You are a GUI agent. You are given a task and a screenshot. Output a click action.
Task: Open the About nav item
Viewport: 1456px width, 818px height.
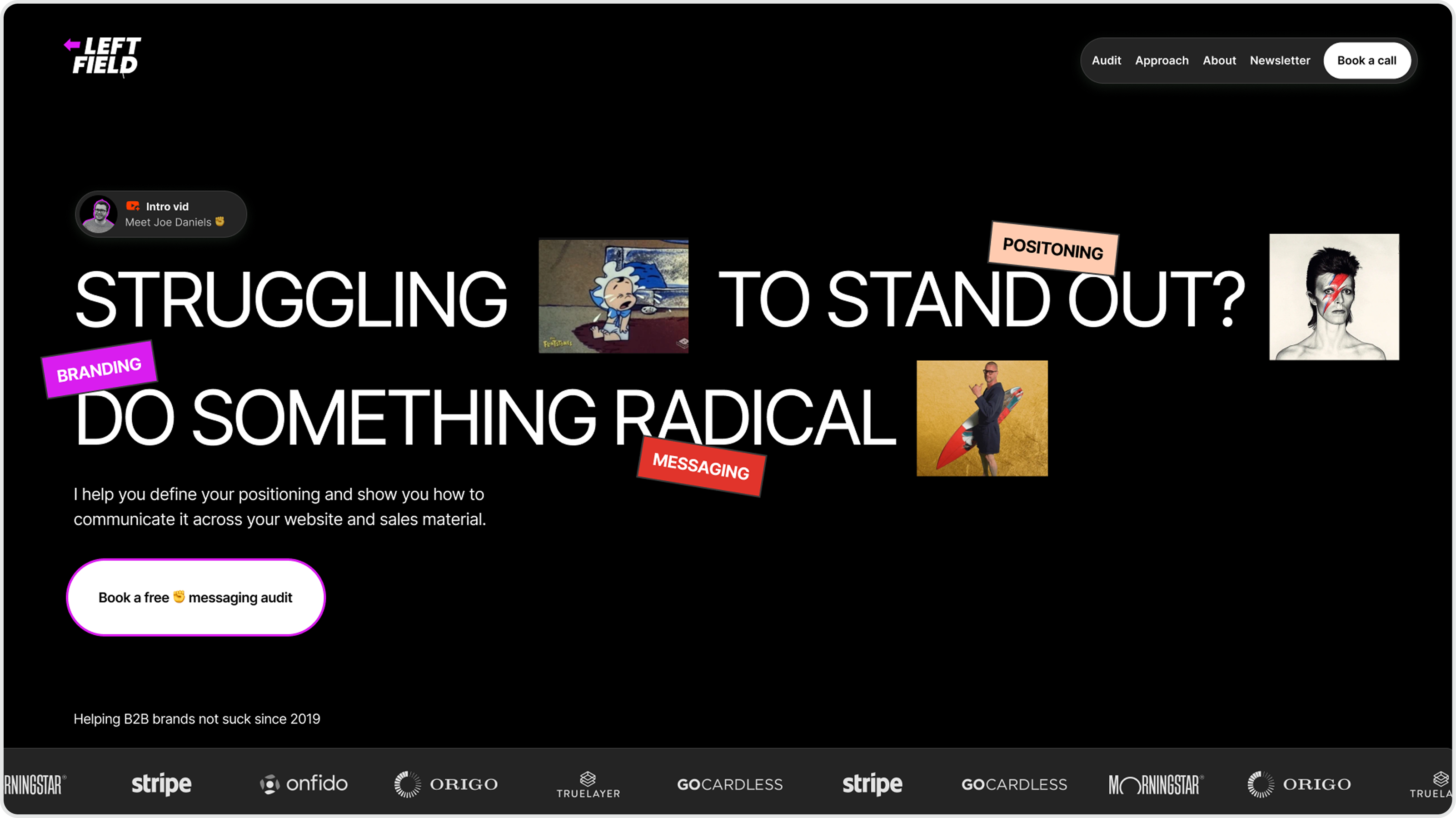[1219, 60]
